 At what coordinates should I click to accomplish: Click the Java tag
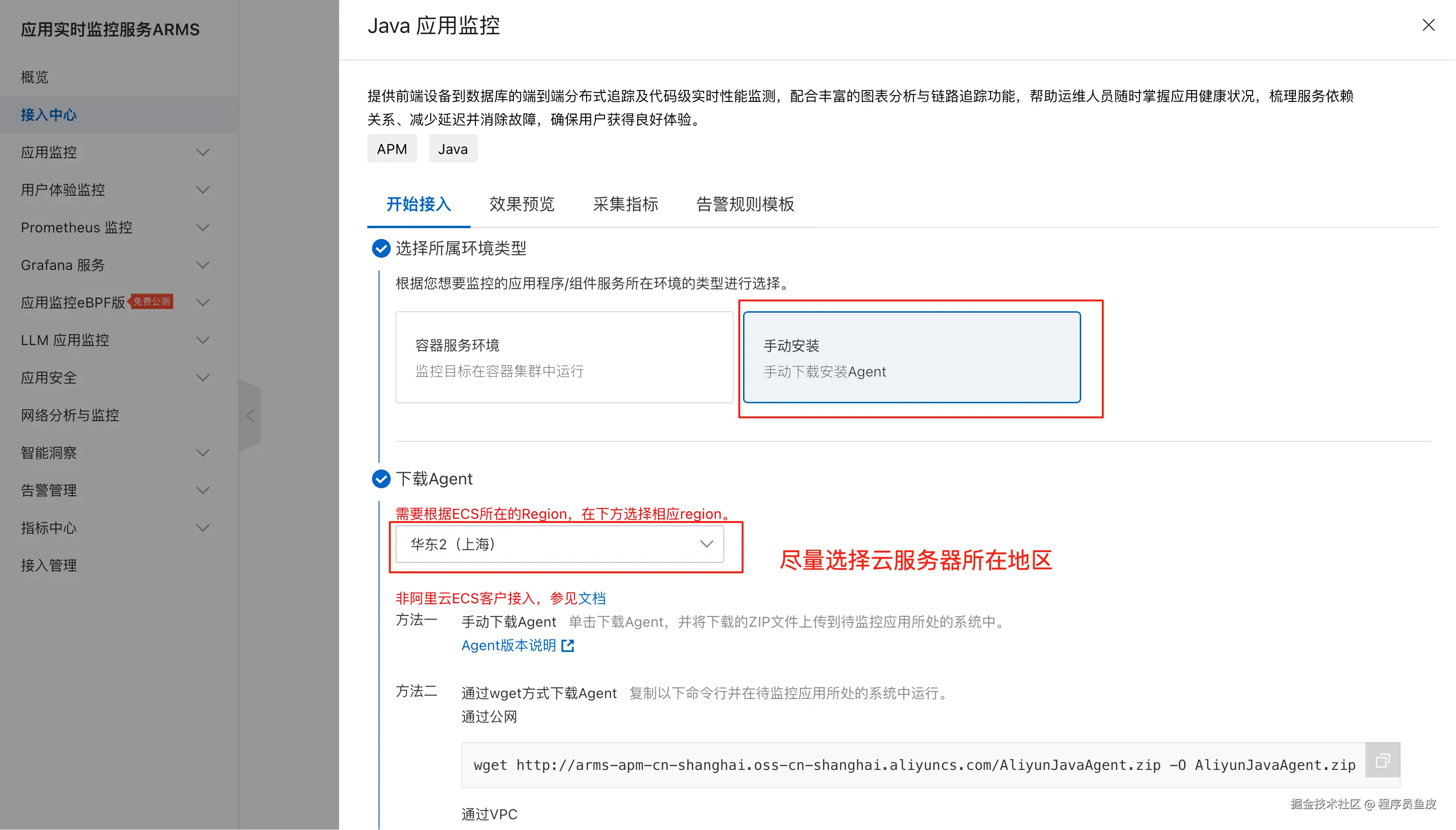pyautogui.click(x=453, y=149)
